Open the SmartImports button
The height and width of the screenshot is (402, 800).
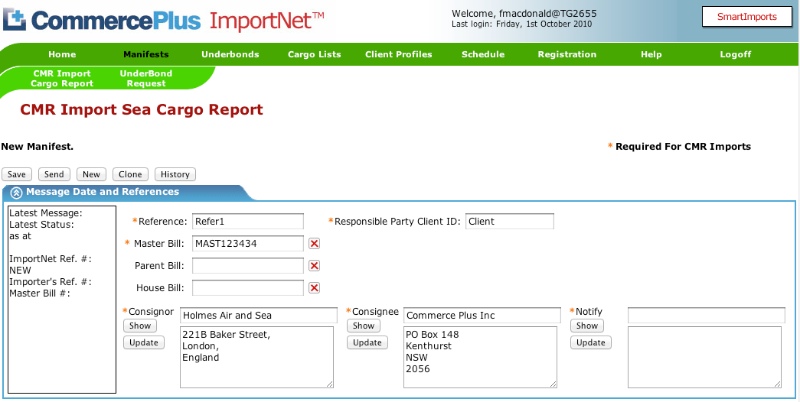coord(746,17)
